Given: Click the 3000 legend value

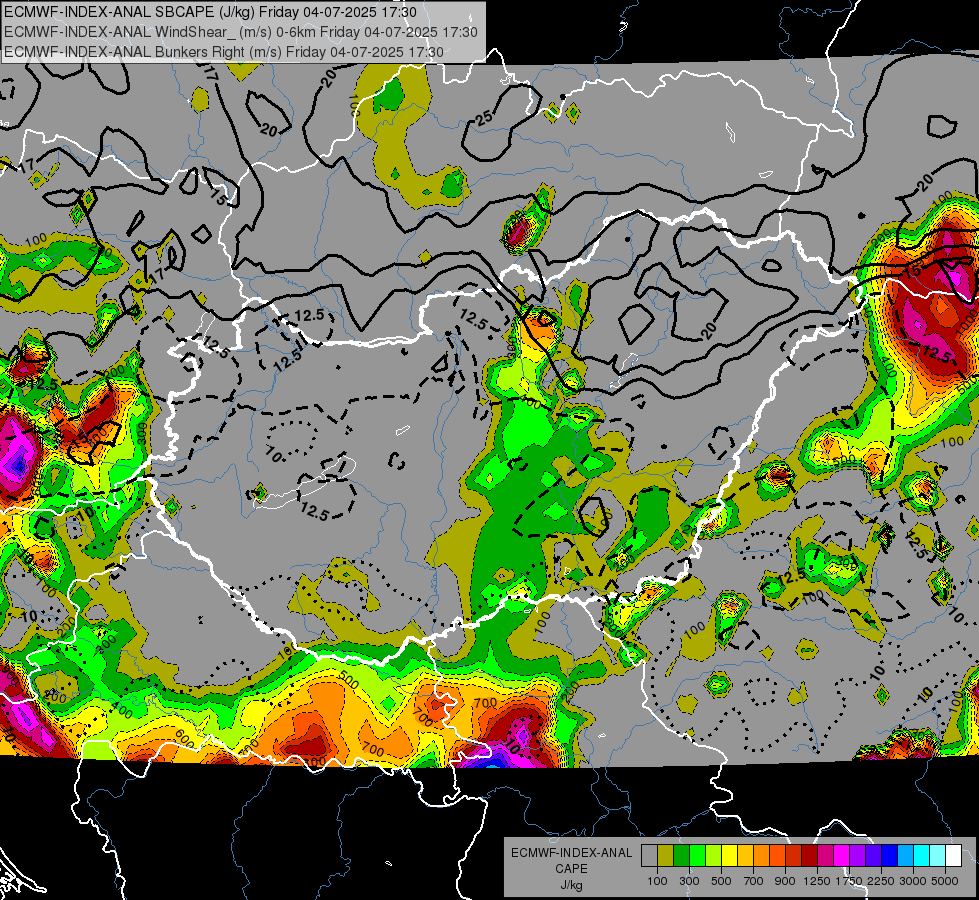Looking at the screenshot, I should (913, 881).
